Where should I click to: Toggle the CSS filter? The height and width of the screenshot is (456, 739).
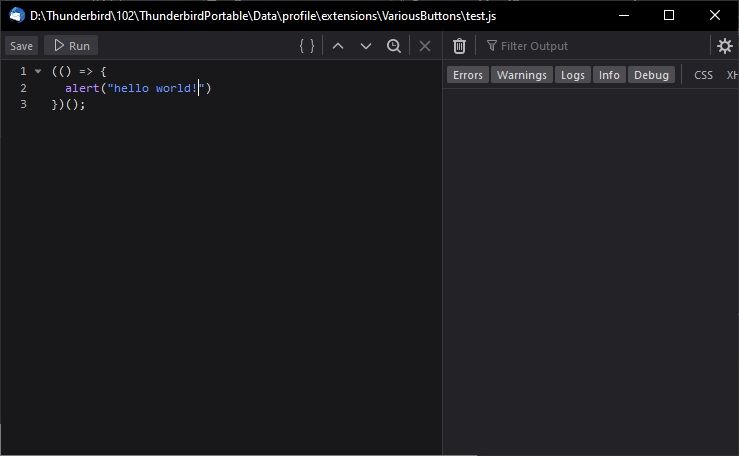point(703,75)
